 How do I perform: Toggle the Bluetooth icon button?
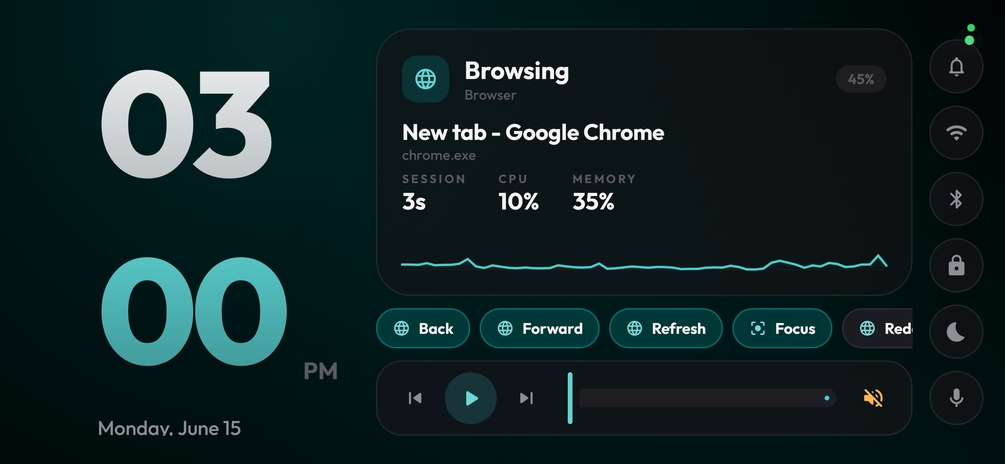tap(956, 199)
